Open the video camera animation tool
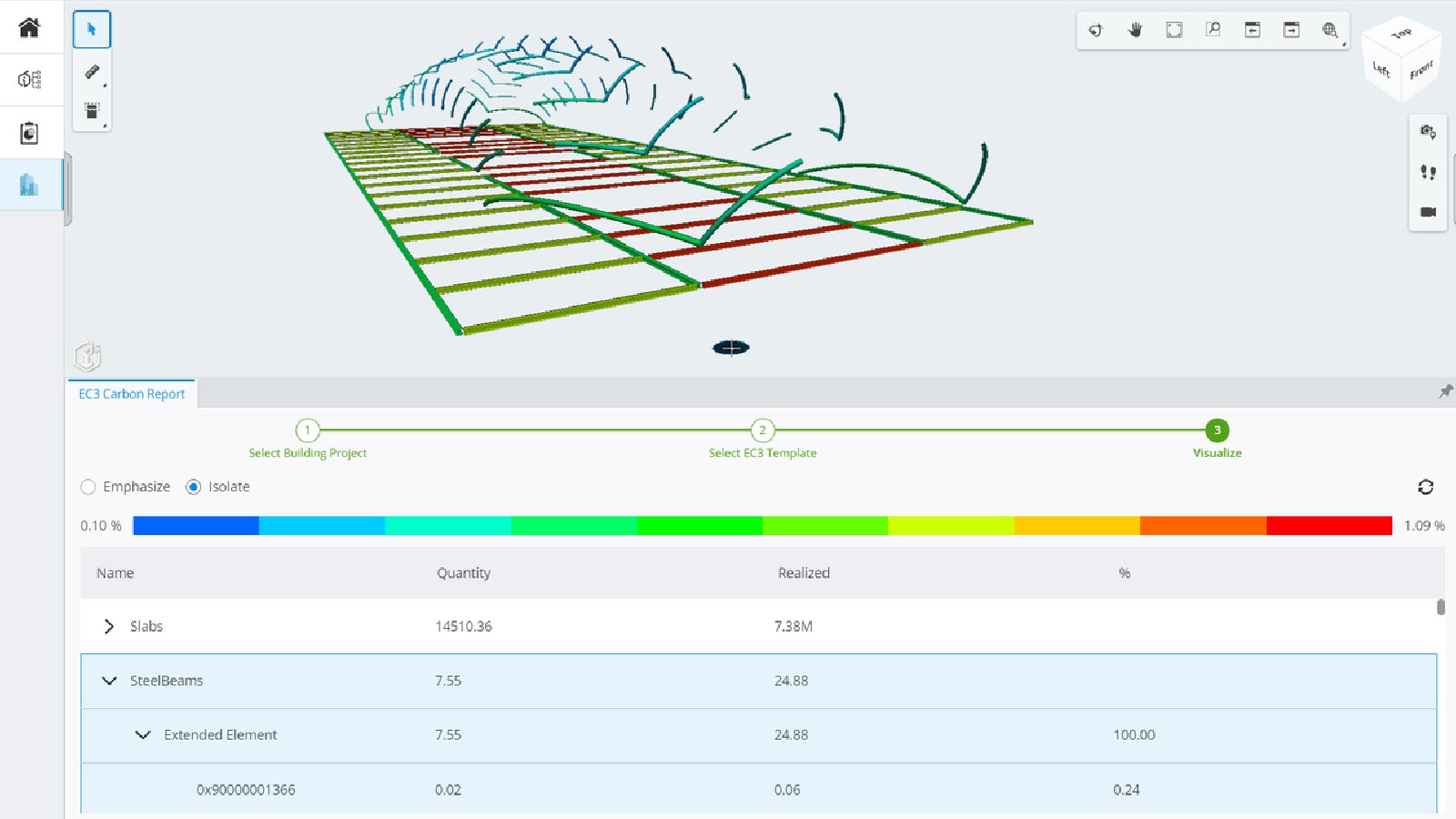Image resolution: width=1456 pixels, height=819 pixels. click(x=1427, y=213)
